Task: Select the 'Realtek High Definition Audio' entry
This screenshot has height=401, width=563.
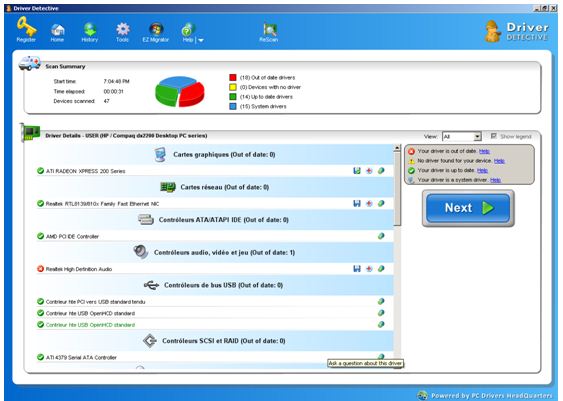Action: click(214, 269)
